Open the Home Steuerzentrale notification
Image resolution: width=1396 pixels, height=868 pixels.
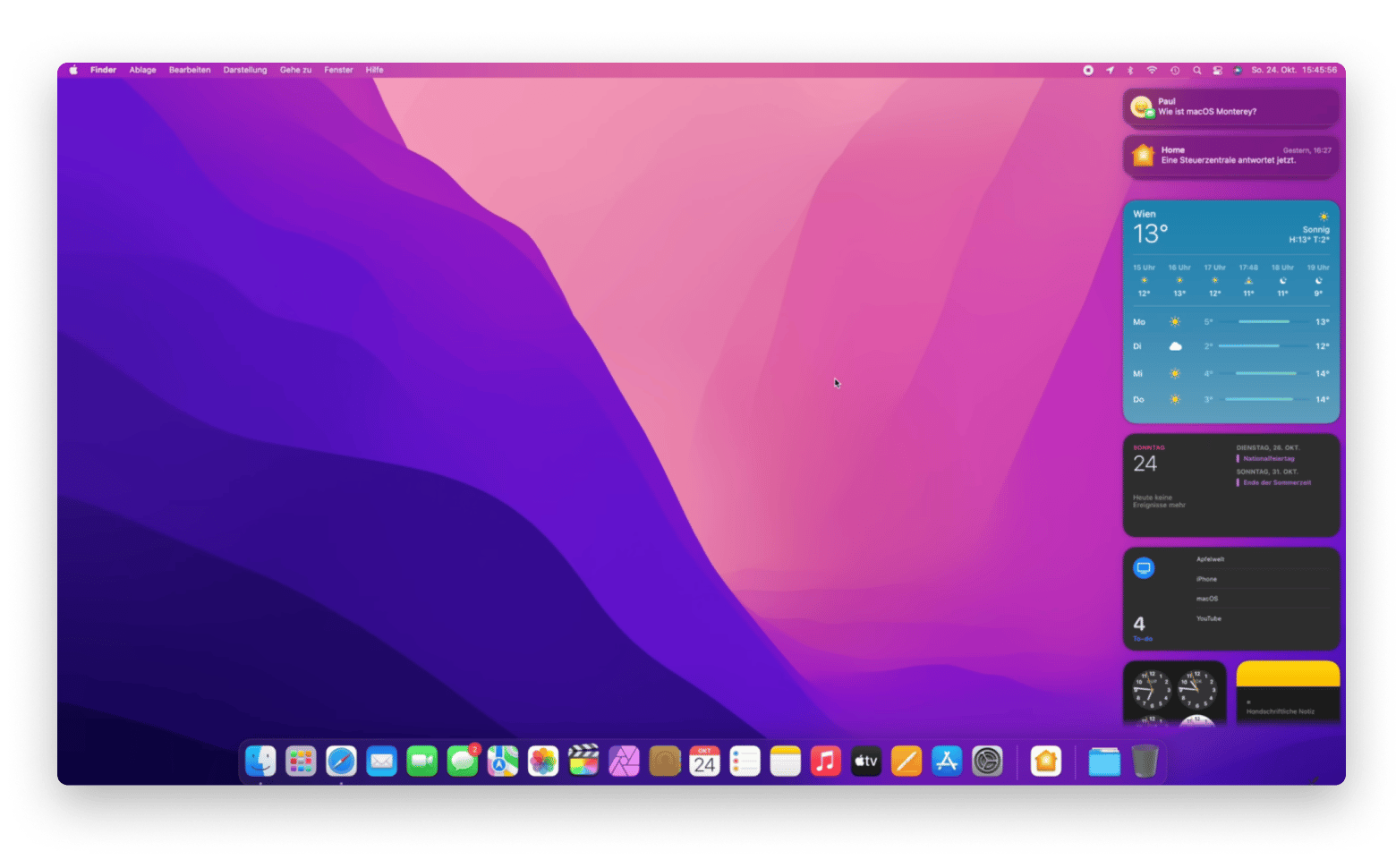1231,156
